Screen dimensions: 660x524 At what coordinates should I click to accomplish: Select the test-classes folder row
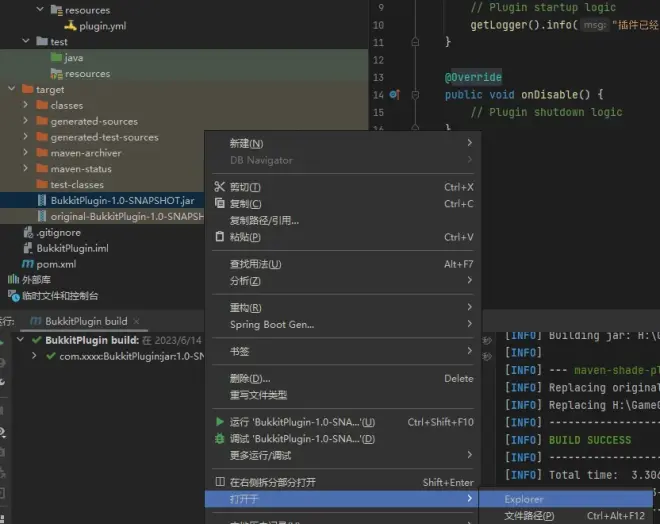[x=102, y=184]
